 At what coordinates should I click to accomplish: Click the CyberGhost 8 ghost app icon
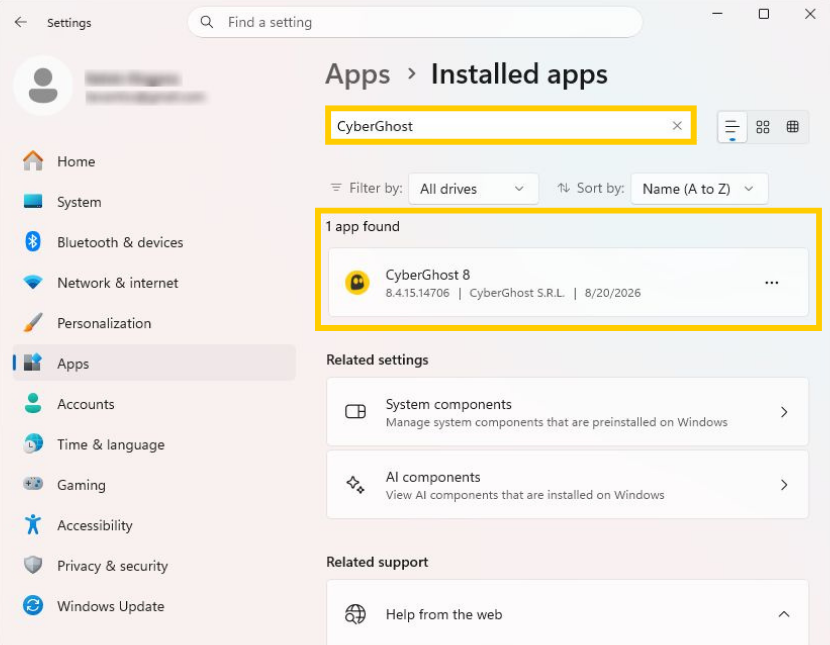tap(357, 283)
